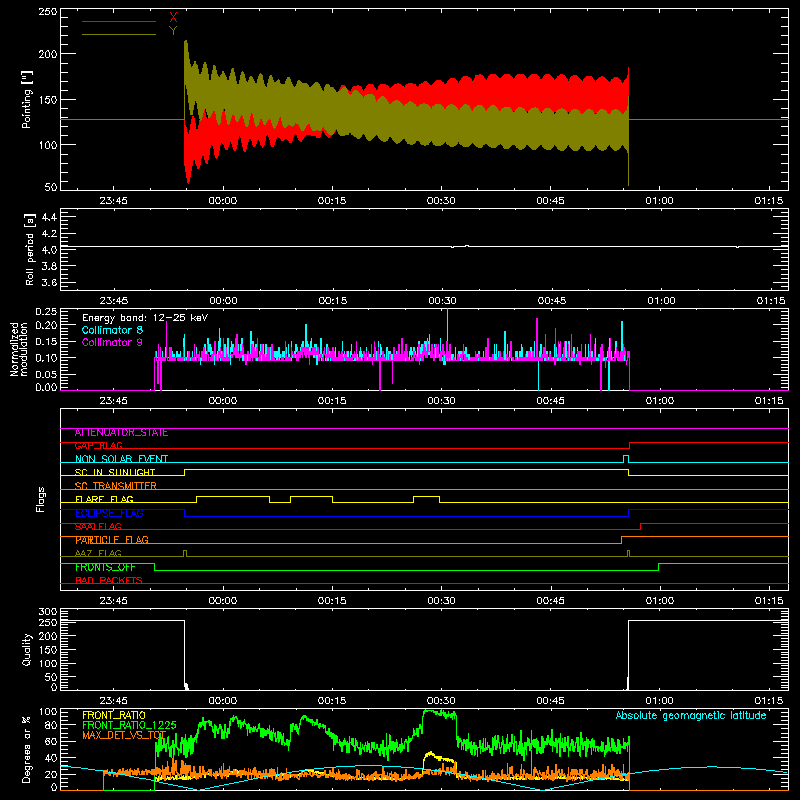The width and height of the screenshot is (800, 800).
Task: Click 00:30 time label under Pointing plot
Action: pyautogui.click(x=441, y=201)
